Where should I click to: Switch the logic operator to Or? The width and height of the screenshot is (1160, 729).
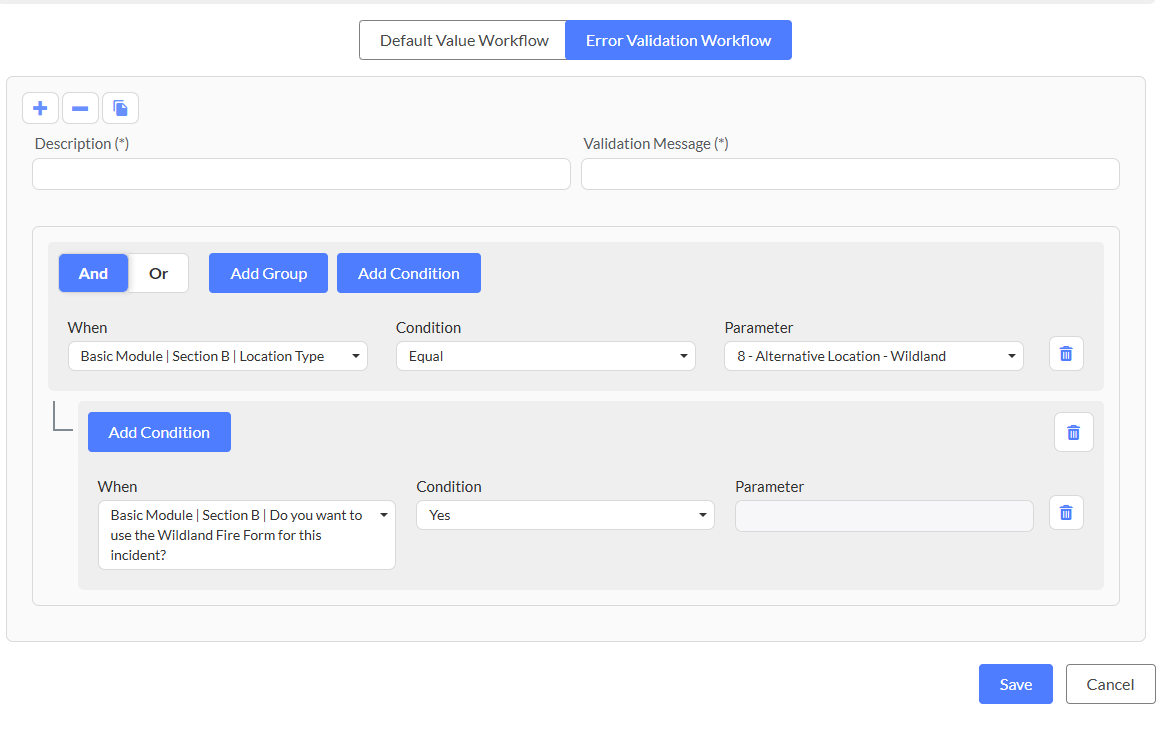[158, 273]
